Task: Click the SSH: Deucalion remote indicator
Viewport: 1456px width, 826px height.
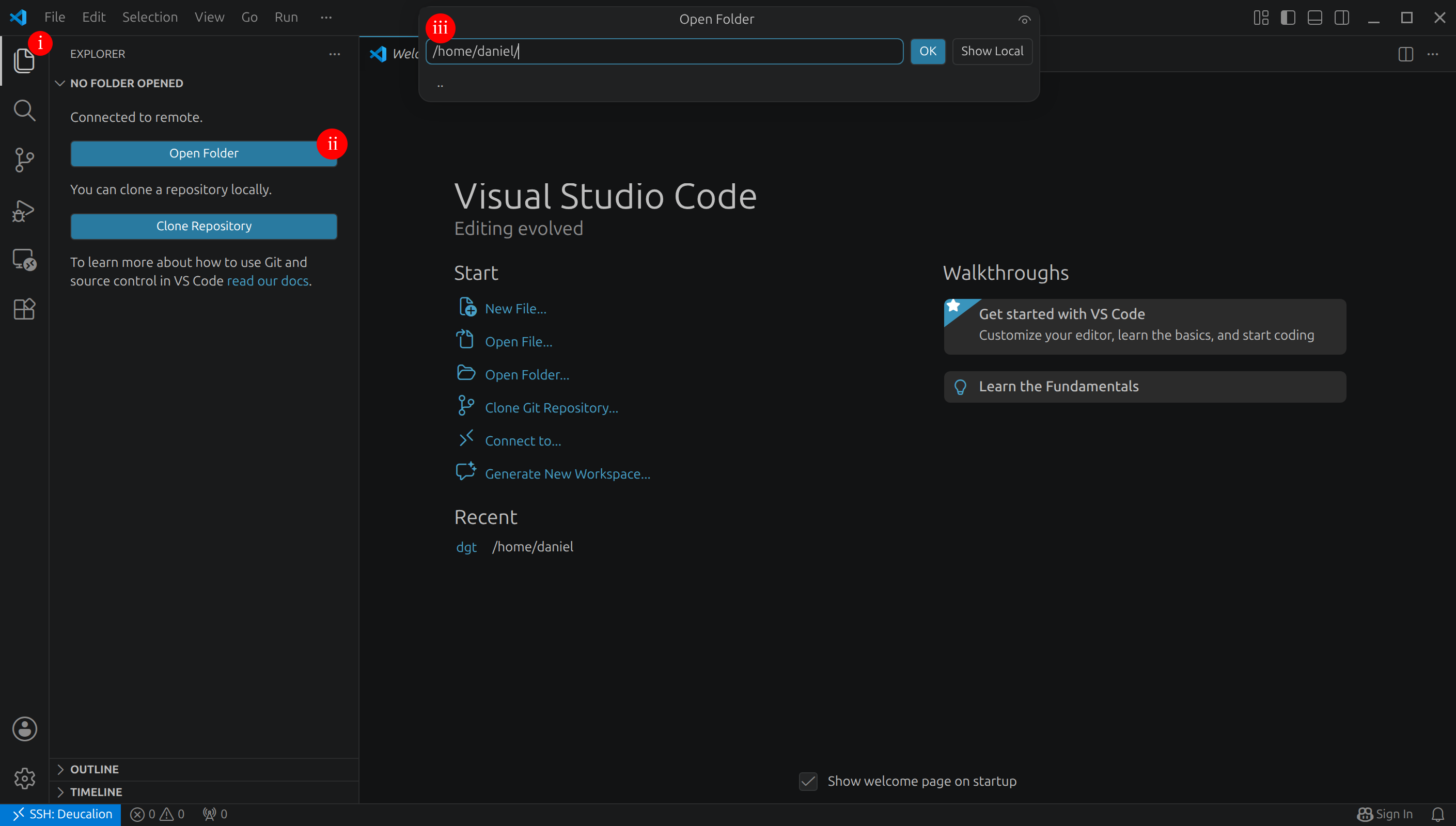Action: point(61,814)
